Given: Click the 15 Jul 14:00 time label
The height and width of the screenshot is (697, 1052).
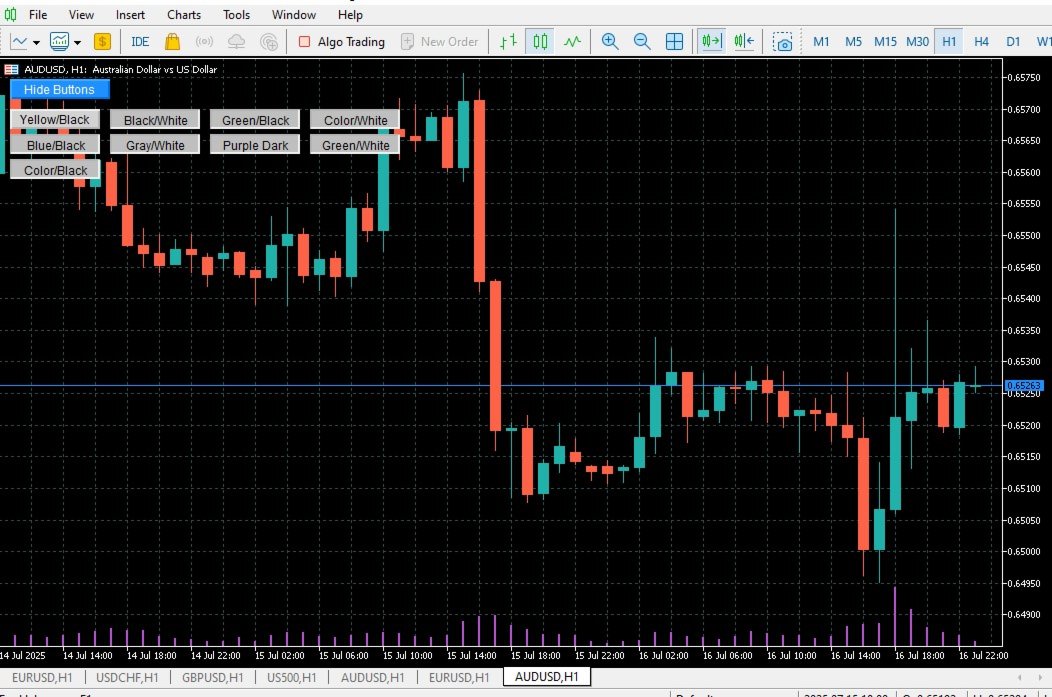Looking at the screenshot, I should click(471, 655).
